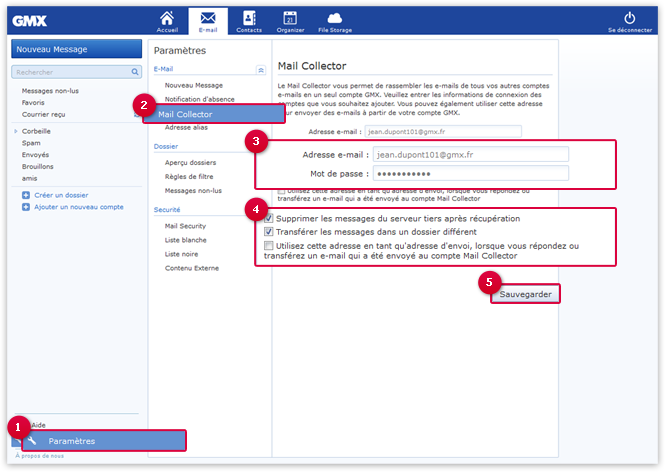
Task: Select Liste noire settings item
Action: pyautogui.click(x=181, y=254)
